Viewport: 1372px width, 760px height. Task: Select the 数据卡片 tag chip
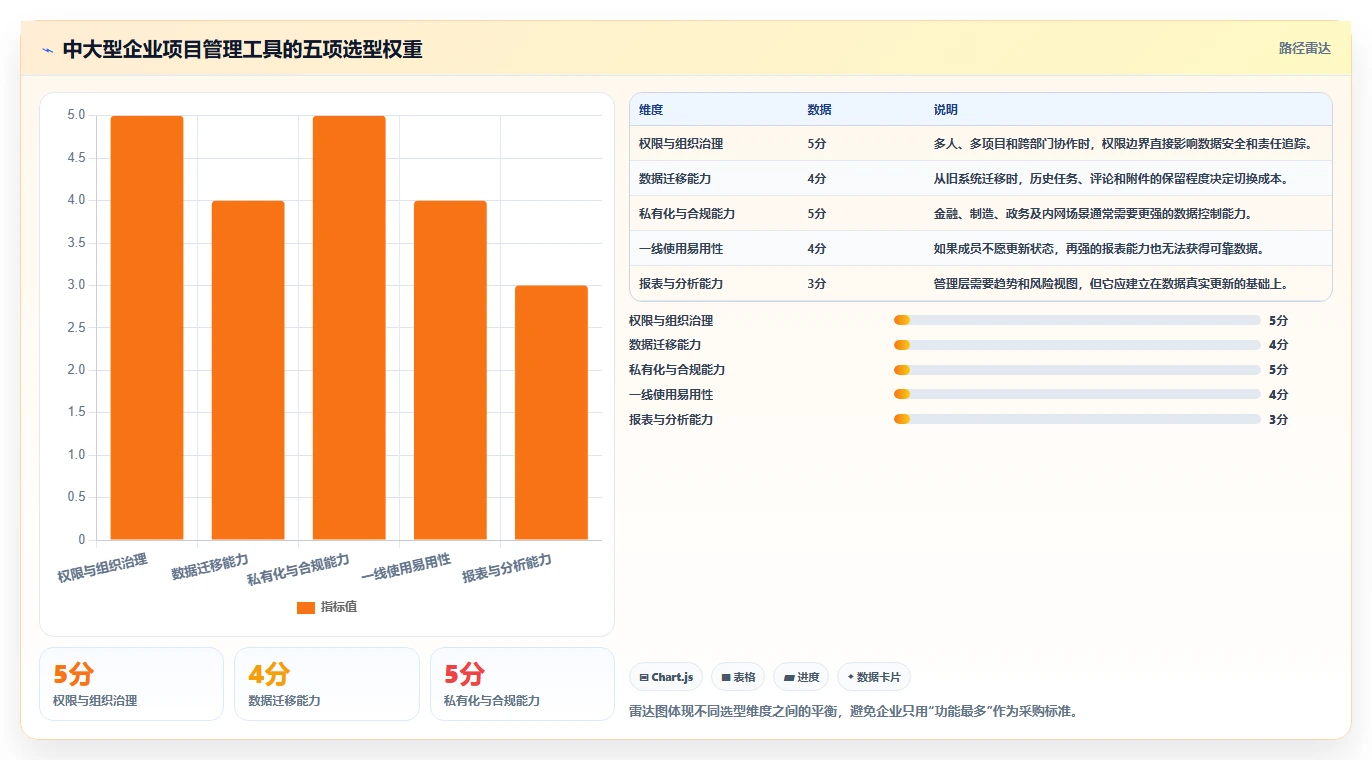[874, 677]
